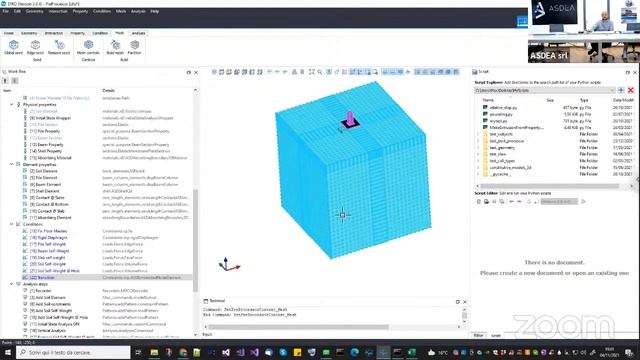
Task: Click the Type column header in Script Explorer
Action: (584, 100)
